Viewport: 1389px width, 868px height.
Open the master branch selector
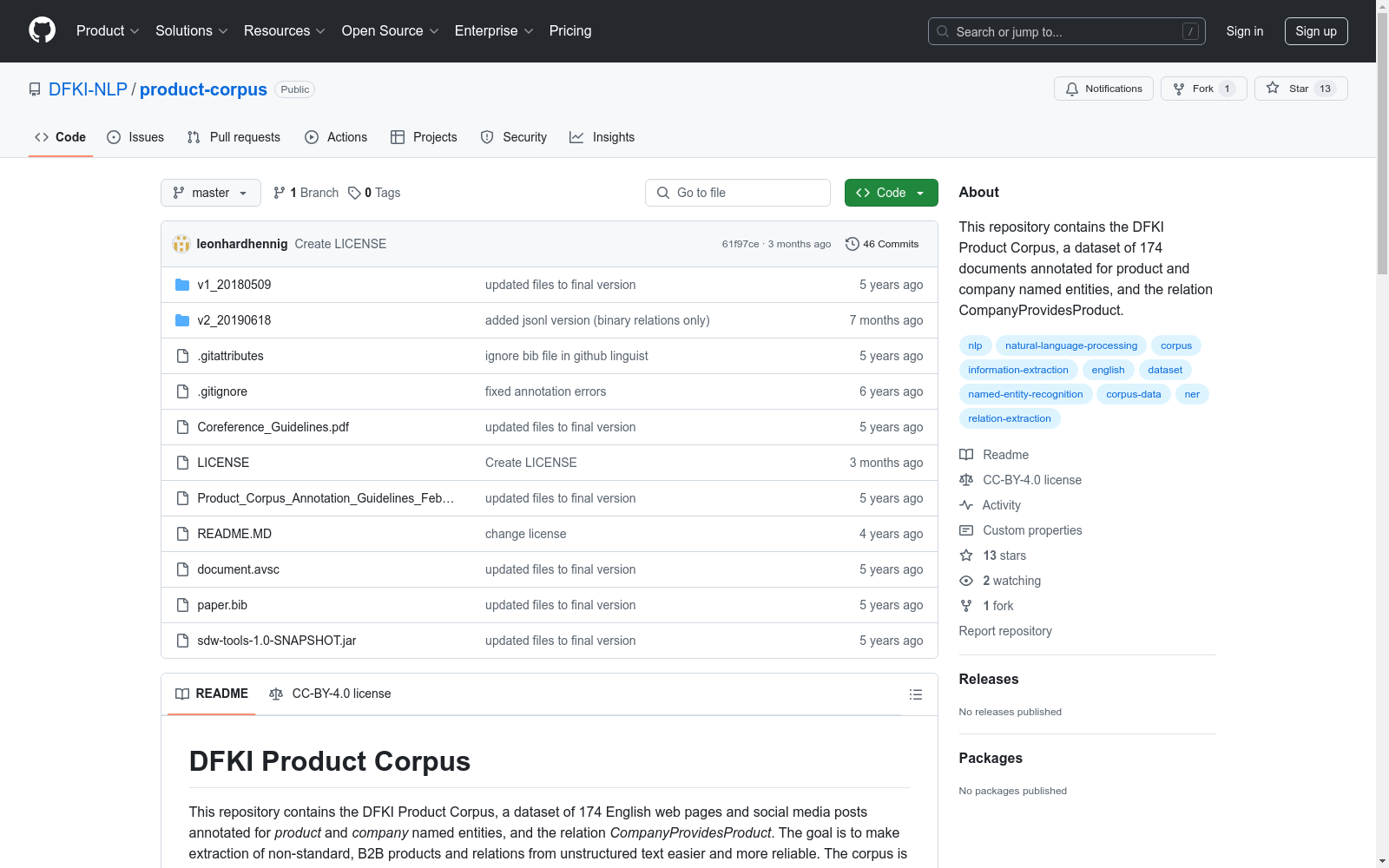pos(211,193)
